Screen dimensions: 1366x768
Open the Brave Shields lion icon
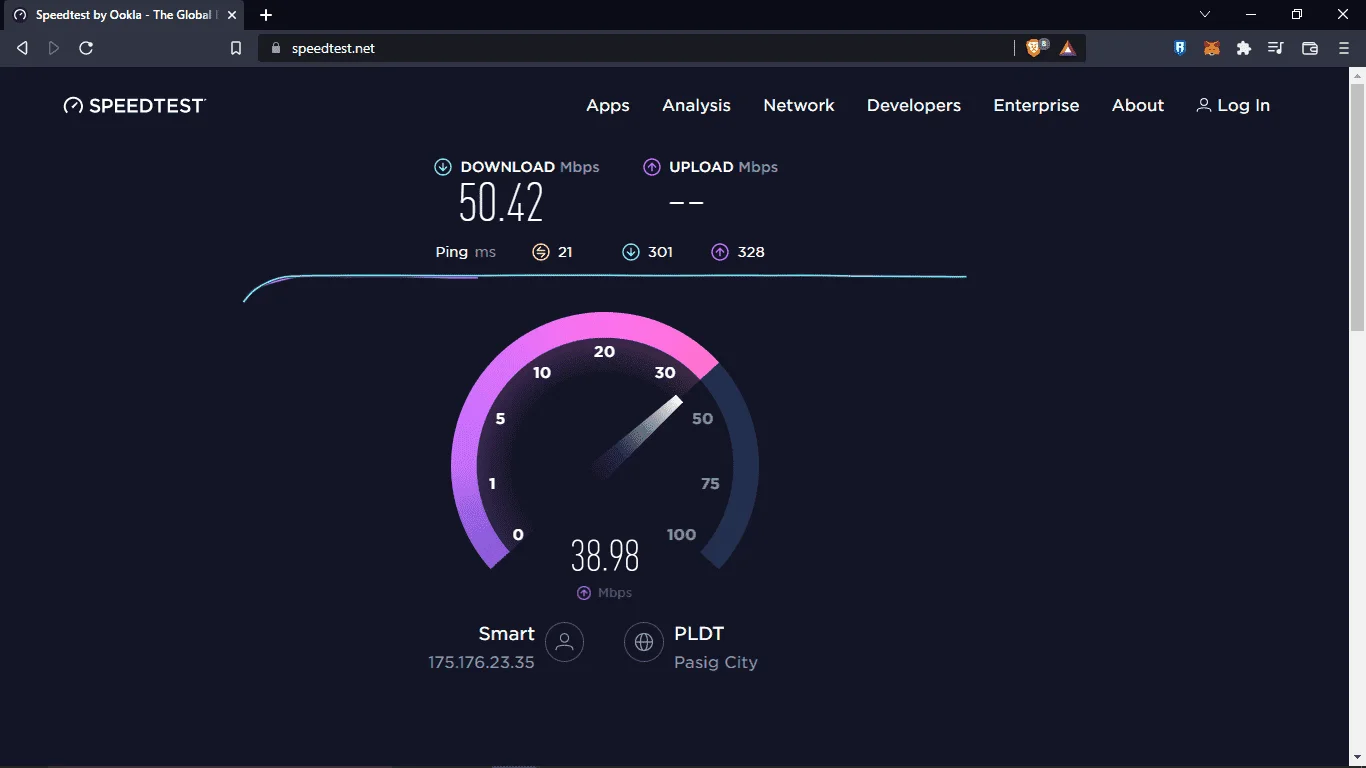click(1036, 48)
